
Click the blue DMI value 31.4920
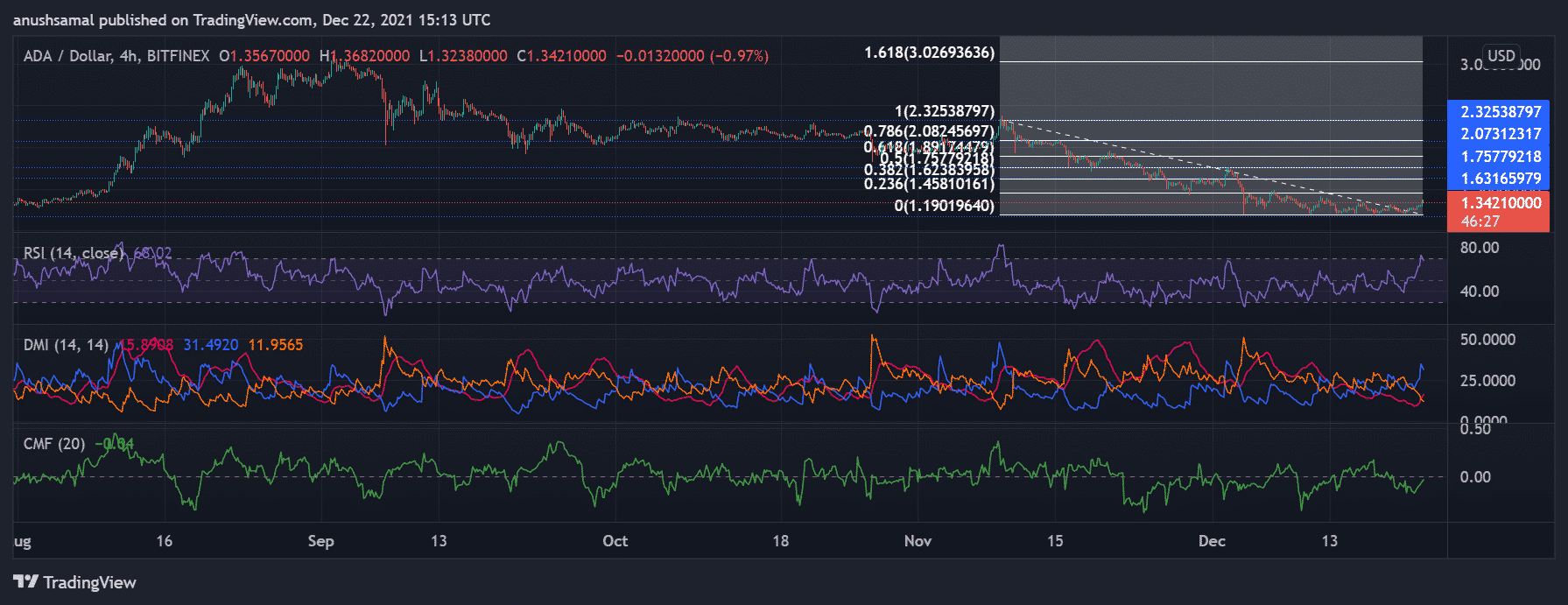click(210, 345)
